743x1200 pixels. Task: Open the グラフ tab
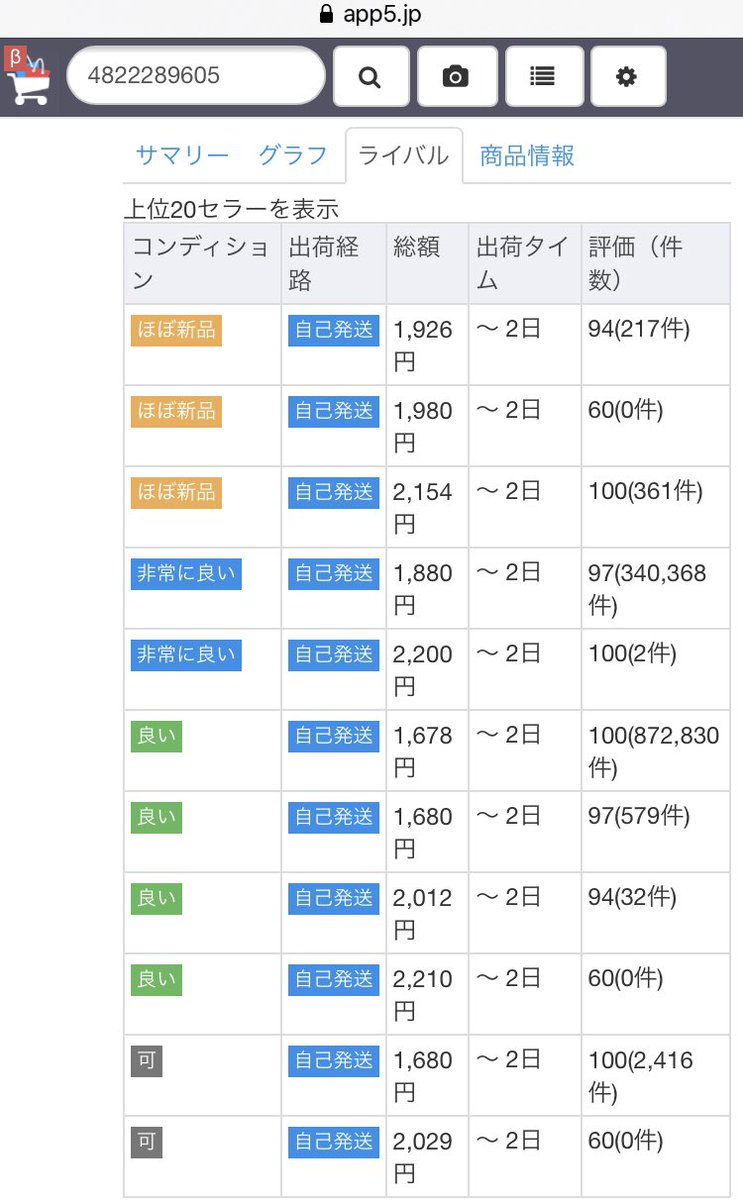(293, 156)
